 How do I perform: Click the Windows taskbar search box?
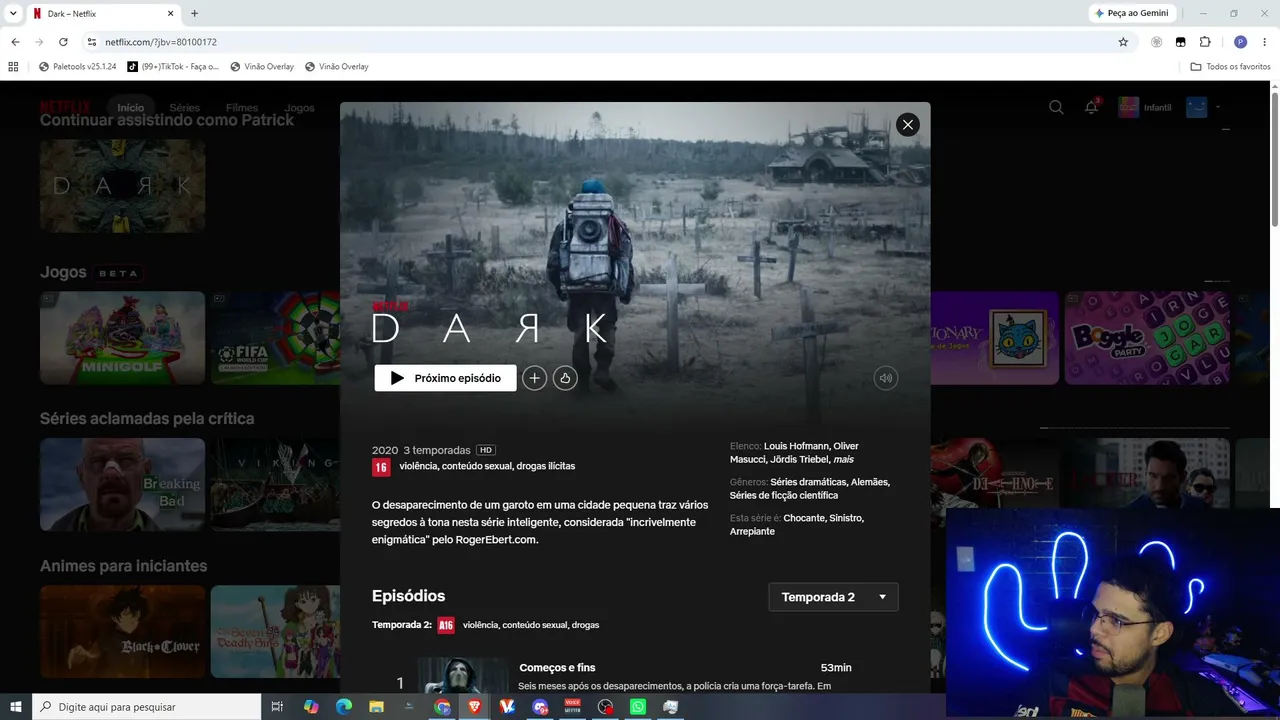coord(147,707)
